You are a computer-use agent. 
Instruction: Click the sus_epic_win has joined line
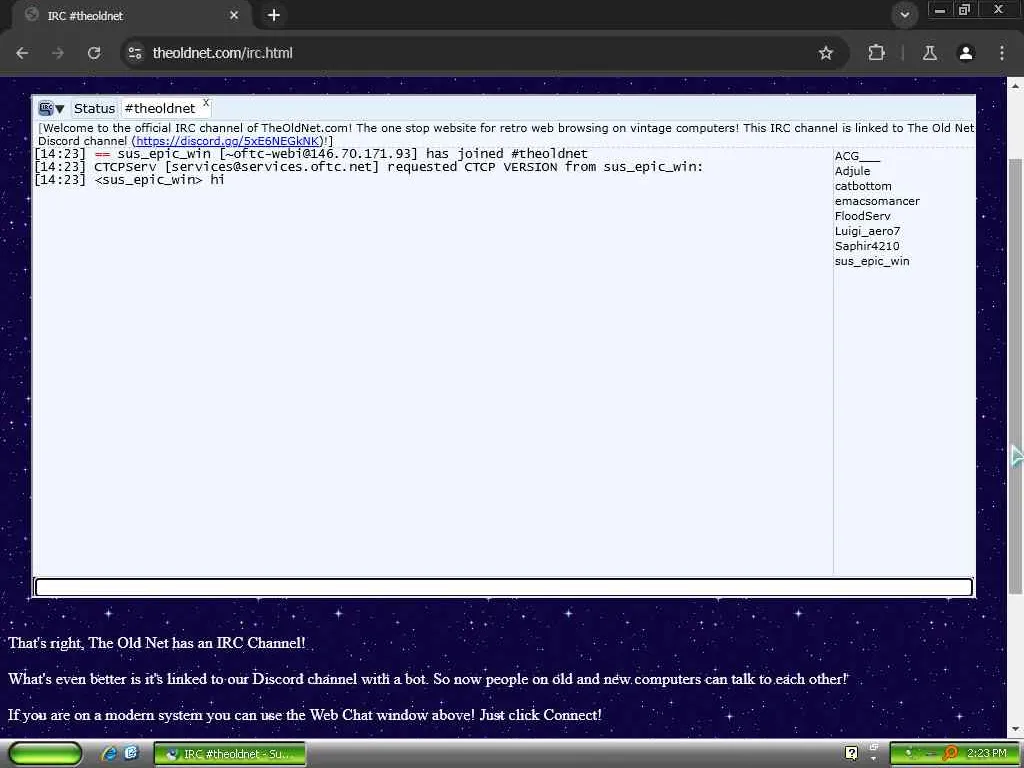click(311, 154)
